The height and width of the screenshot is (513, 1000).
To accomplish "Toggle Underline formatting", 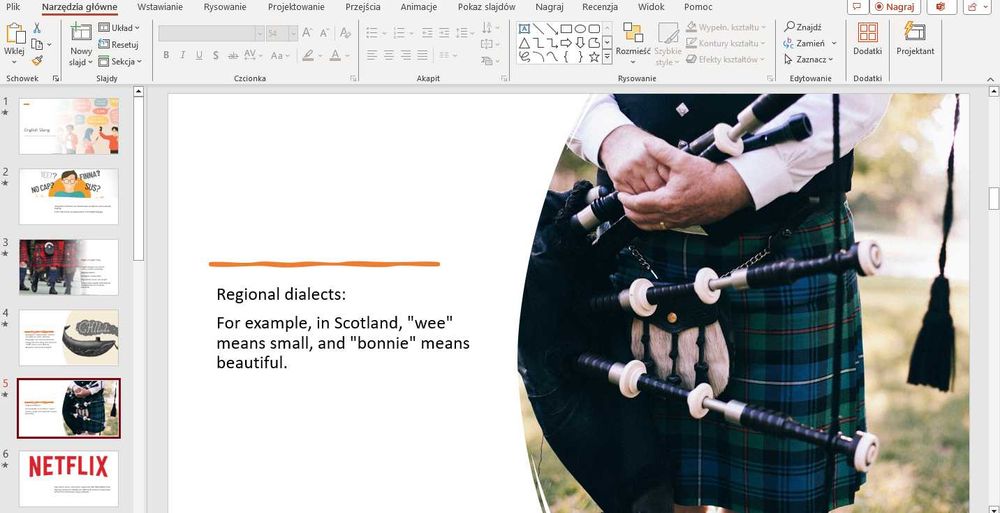I will [x=199, y=56].
